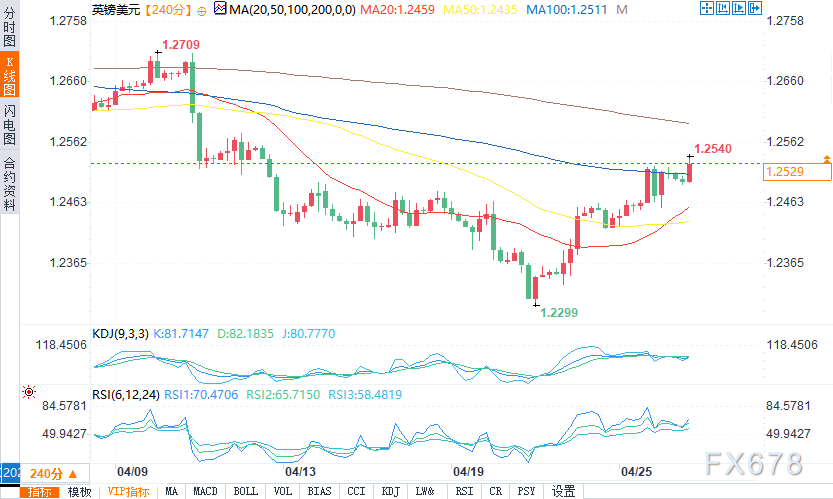This screenshot has width=833, height=499.
Task: Click the RSI(6,12,24) panel label
Action: (x=126, y=395)
